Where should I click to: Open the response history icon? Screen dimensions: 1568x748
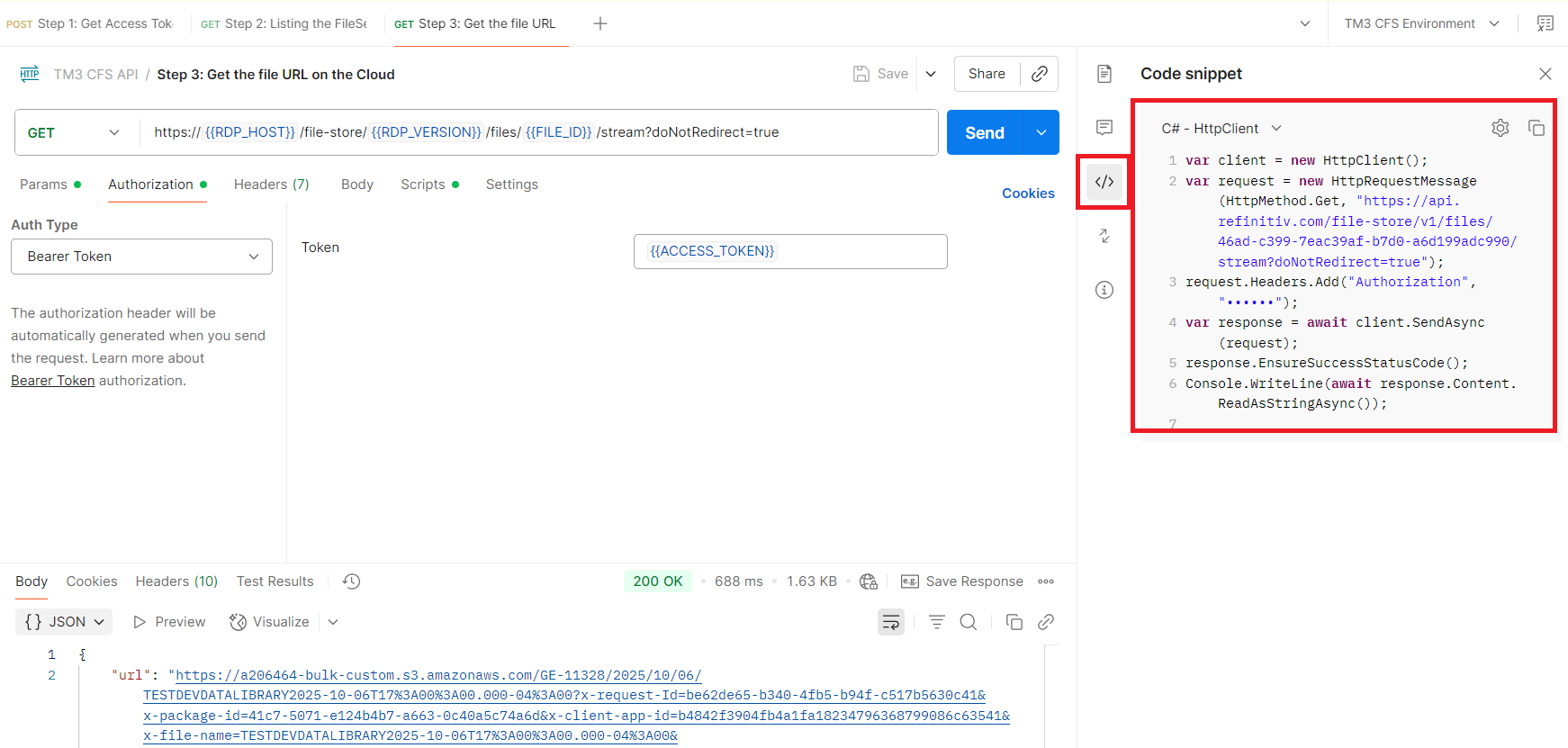352,581
